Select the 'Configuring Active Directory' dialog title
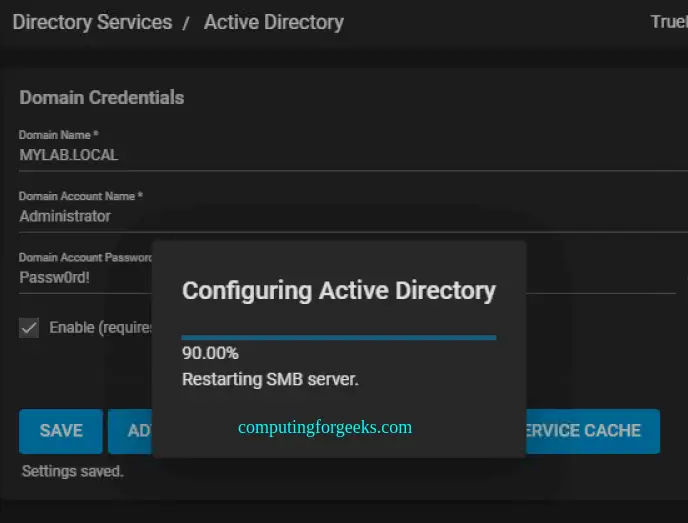 [339, 291]
